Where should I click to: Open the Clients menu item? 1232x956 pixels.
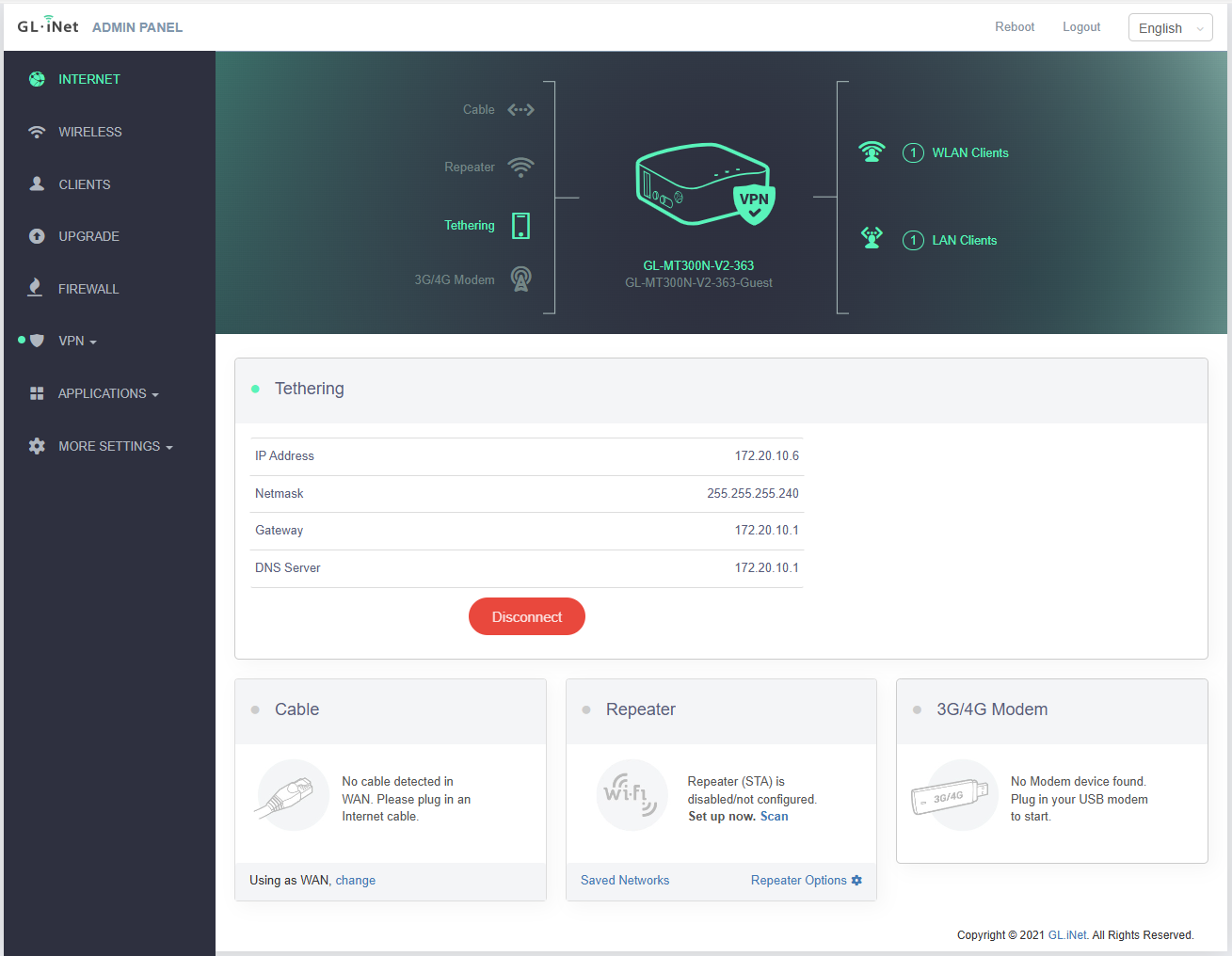(85, 184)
